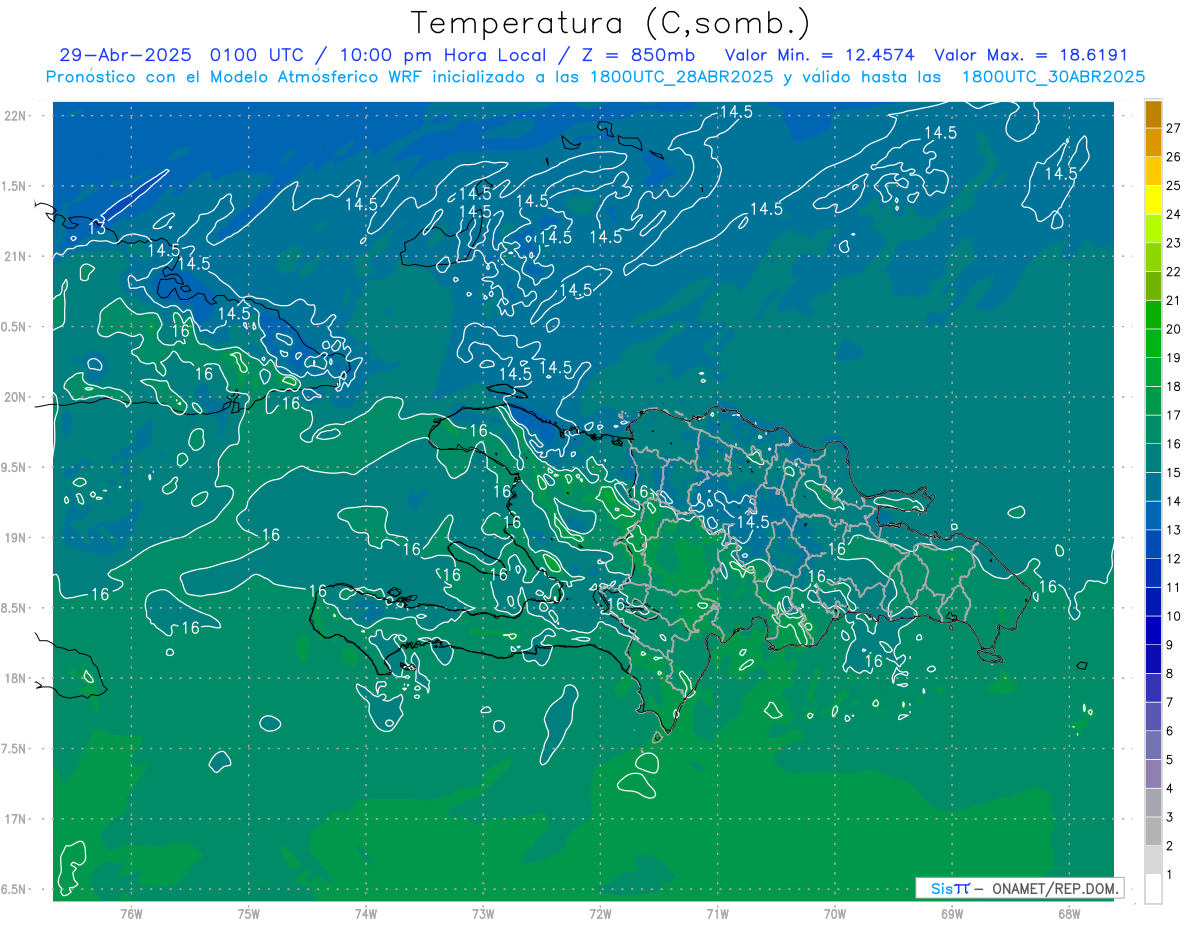Click the '70W' longitude axis label
Image resolution: width=1200 pixels, height=927 pixels.
835,914
